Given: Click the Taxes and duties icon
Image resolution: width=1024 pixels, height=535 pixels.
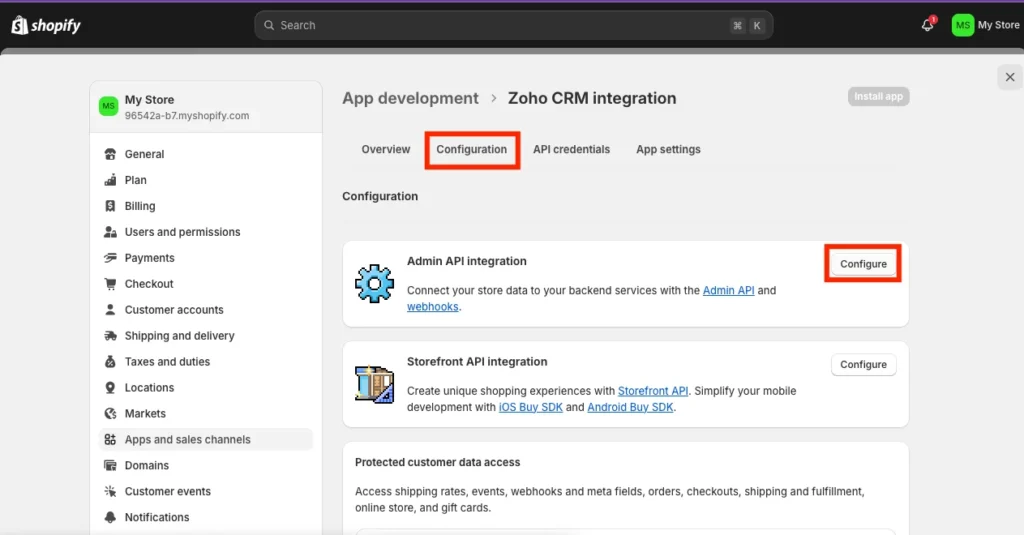Looking at the screenshot, I should click(x=110, y=362).
